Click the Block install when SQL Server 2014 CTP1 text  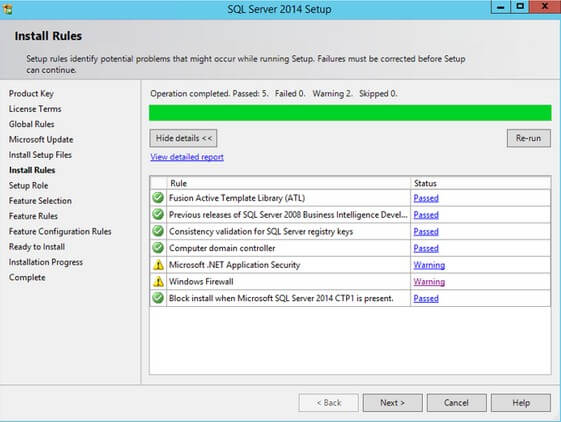[281, 298]
